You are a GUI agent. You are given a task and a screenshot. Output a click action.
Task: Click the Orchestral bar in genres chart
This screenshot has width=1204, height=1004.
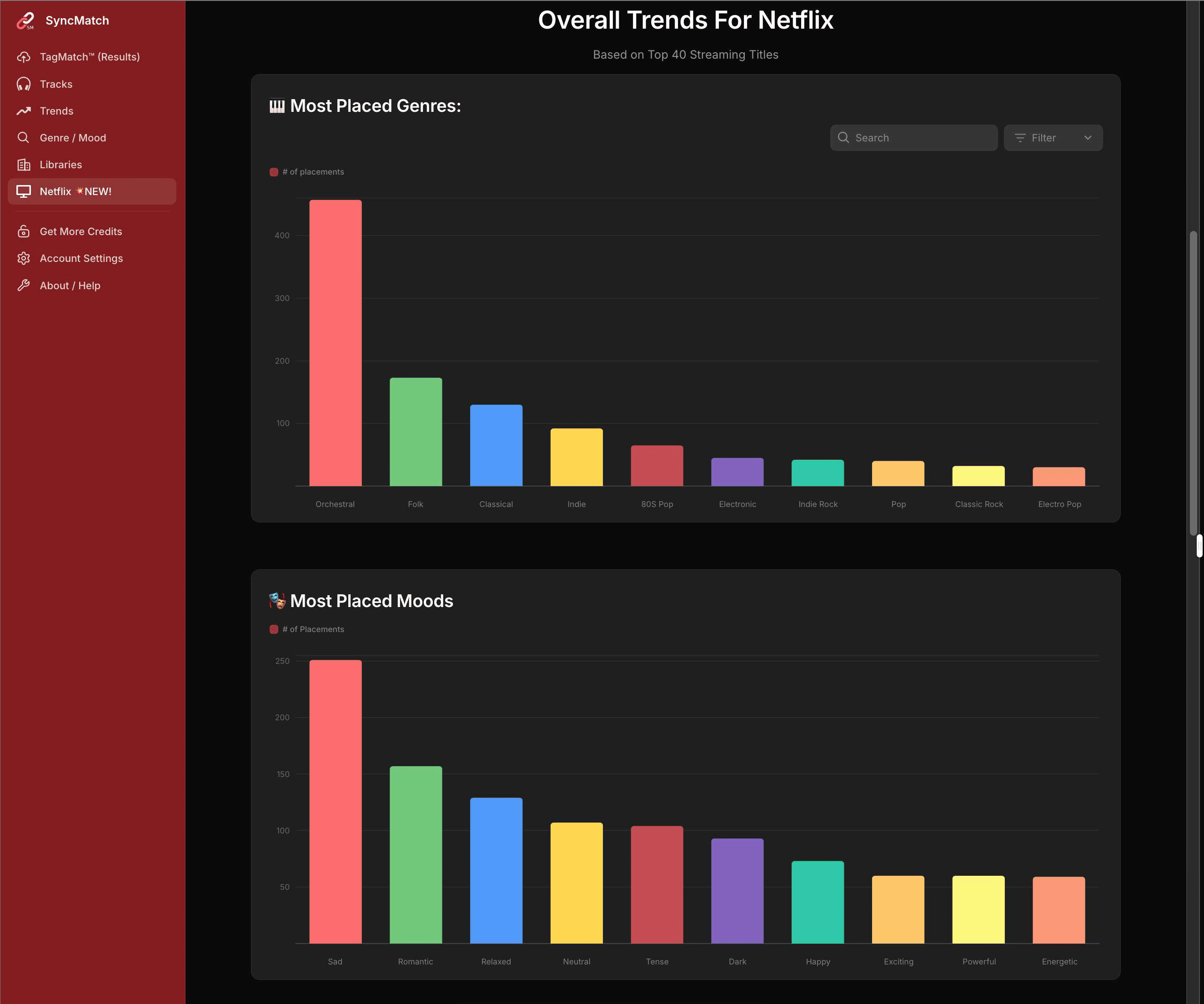[x=336, y=343]
